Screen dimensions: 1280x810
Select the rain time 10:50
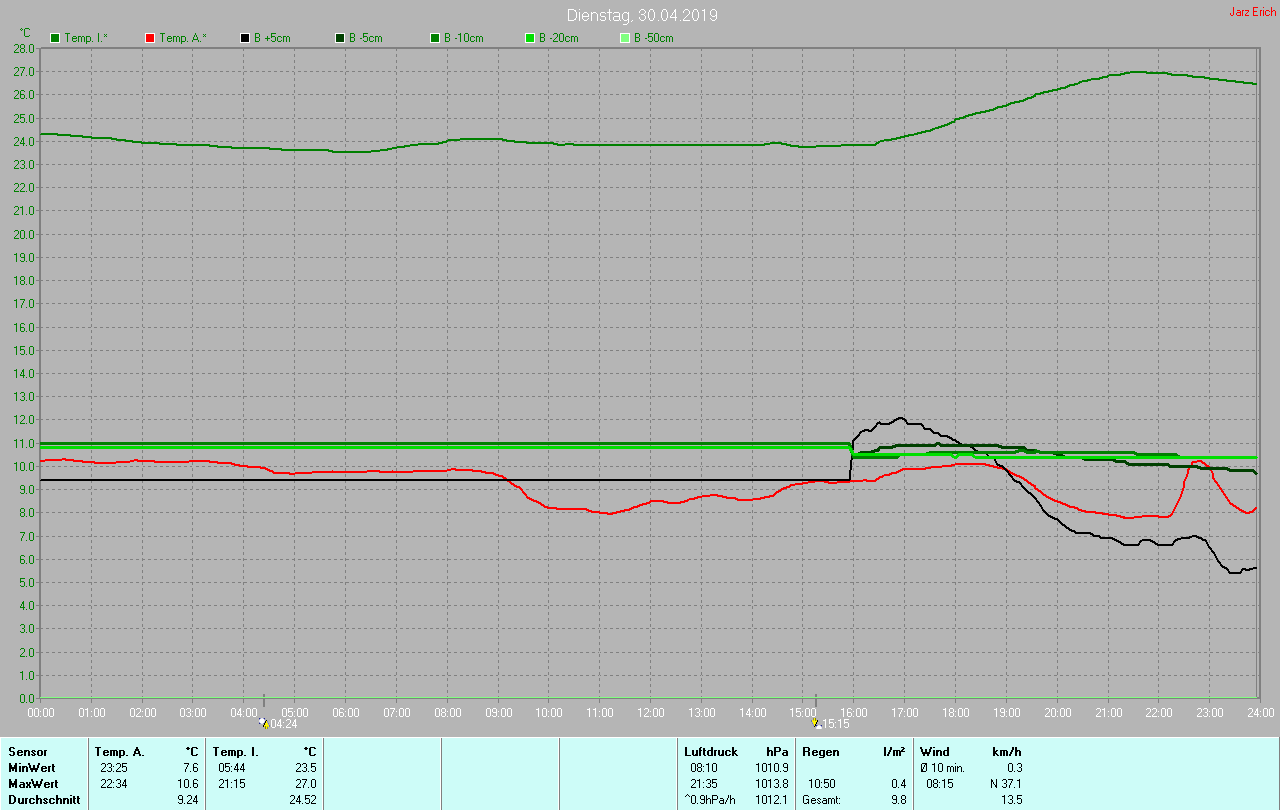coord(822,784)
